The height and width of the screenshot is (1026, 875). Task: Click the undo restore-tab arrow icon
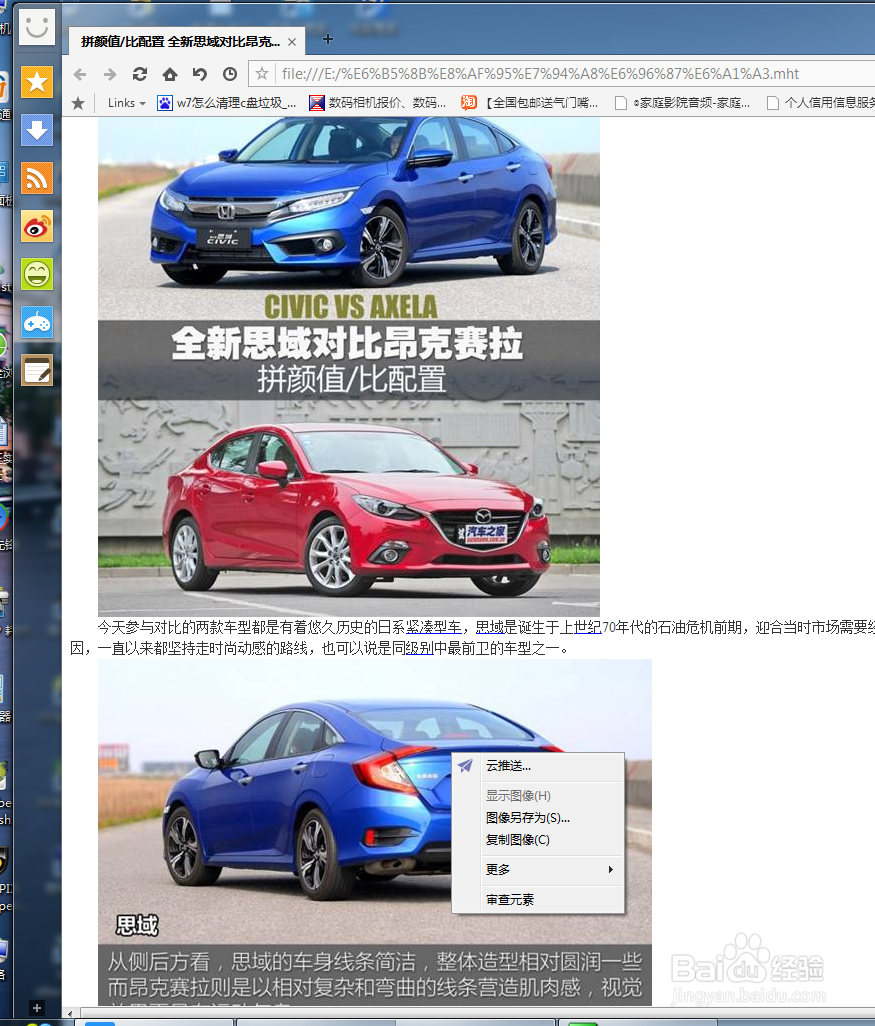[200, 74]
